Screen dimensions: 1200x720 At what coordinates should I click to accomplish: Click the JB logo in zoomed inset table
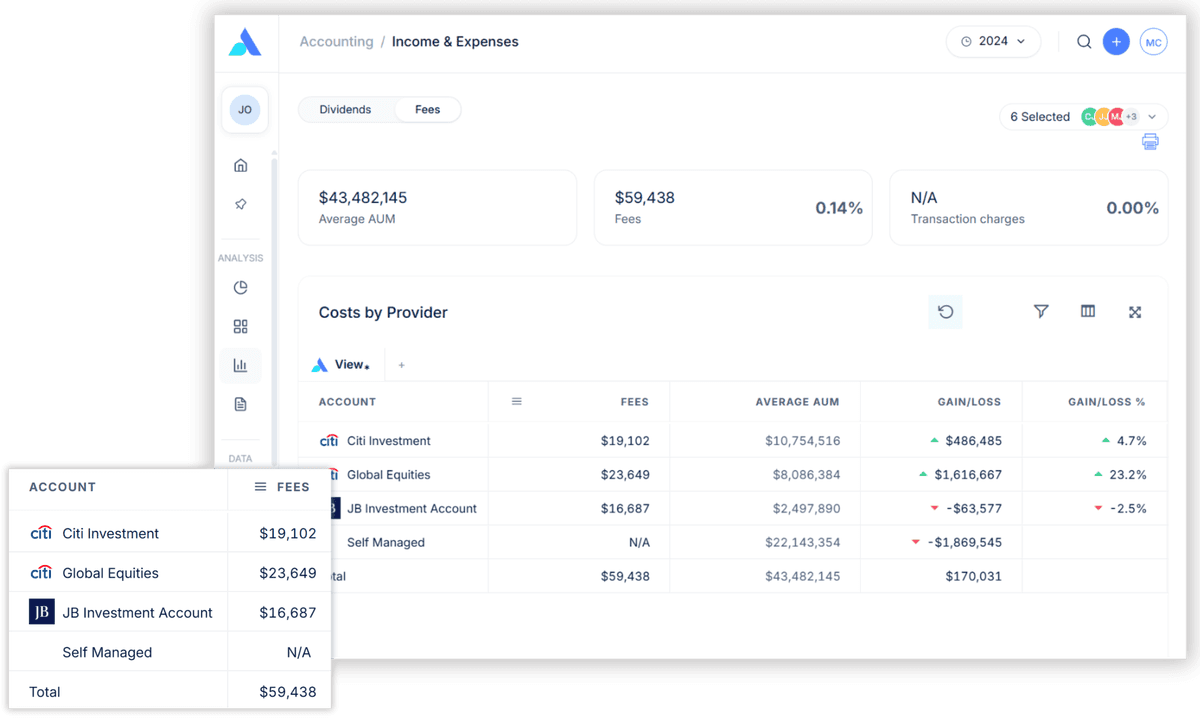point(42,612)
